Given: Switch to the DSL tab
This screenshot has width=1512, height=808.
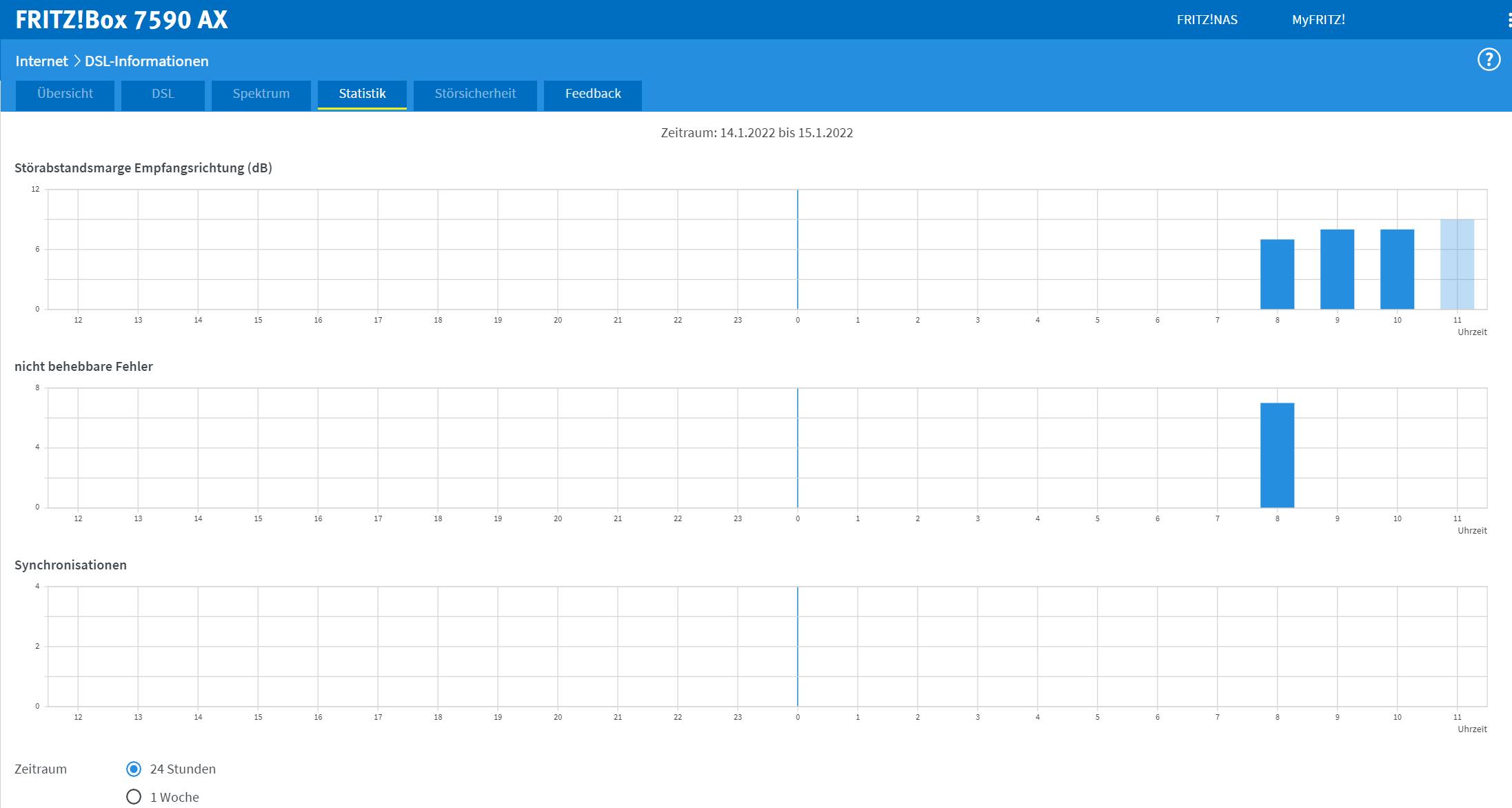Looking at the screenshot, I should pyautogui.click(x=163, y=94).
